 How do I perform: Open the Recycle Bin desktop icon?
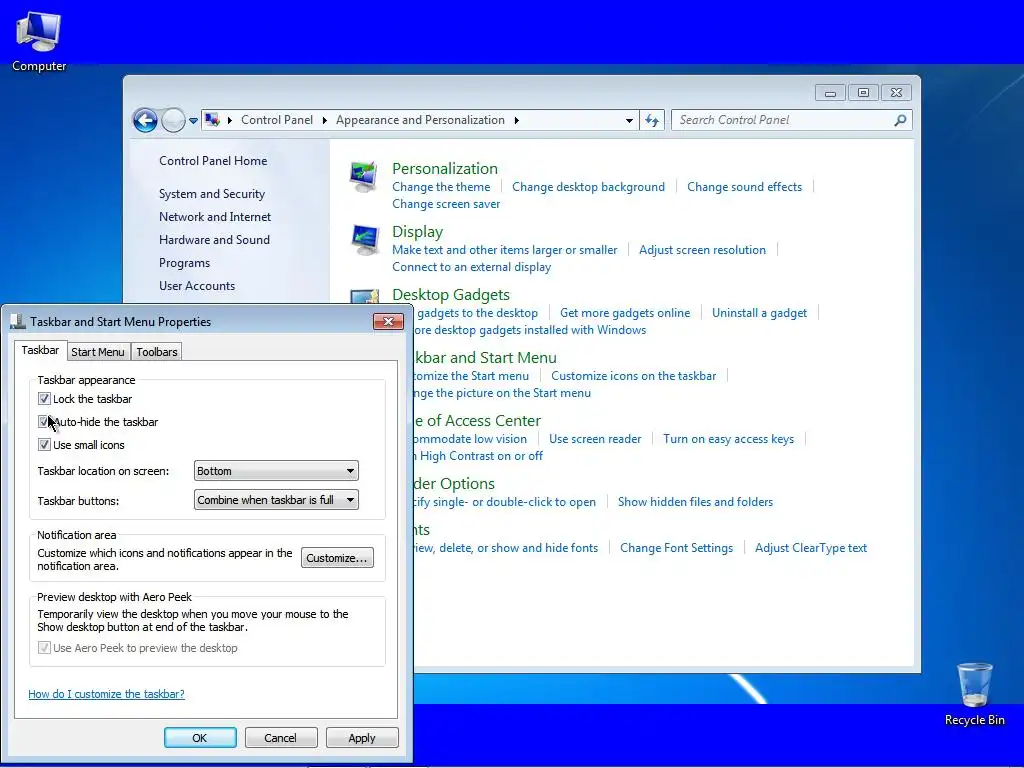(974, 694)
